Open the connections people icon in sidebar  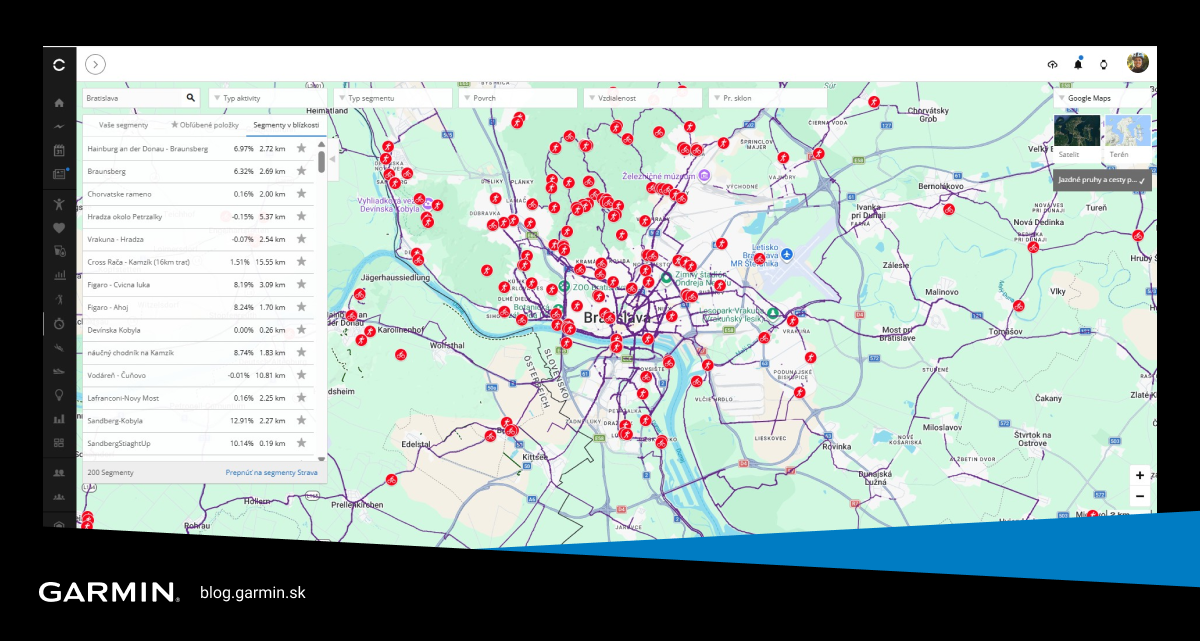click(x=59, y=472)
